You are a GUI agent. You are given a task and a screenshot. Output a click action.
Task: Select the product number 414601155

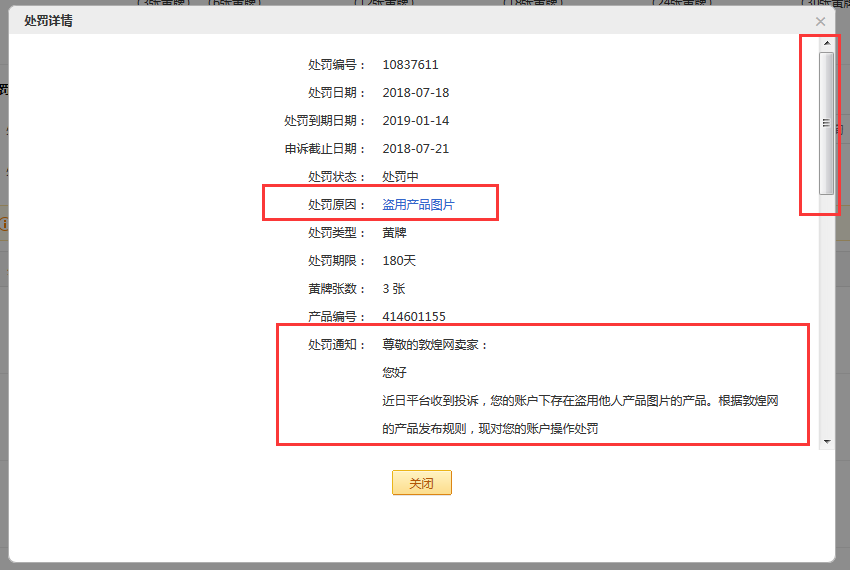point(414,317)
